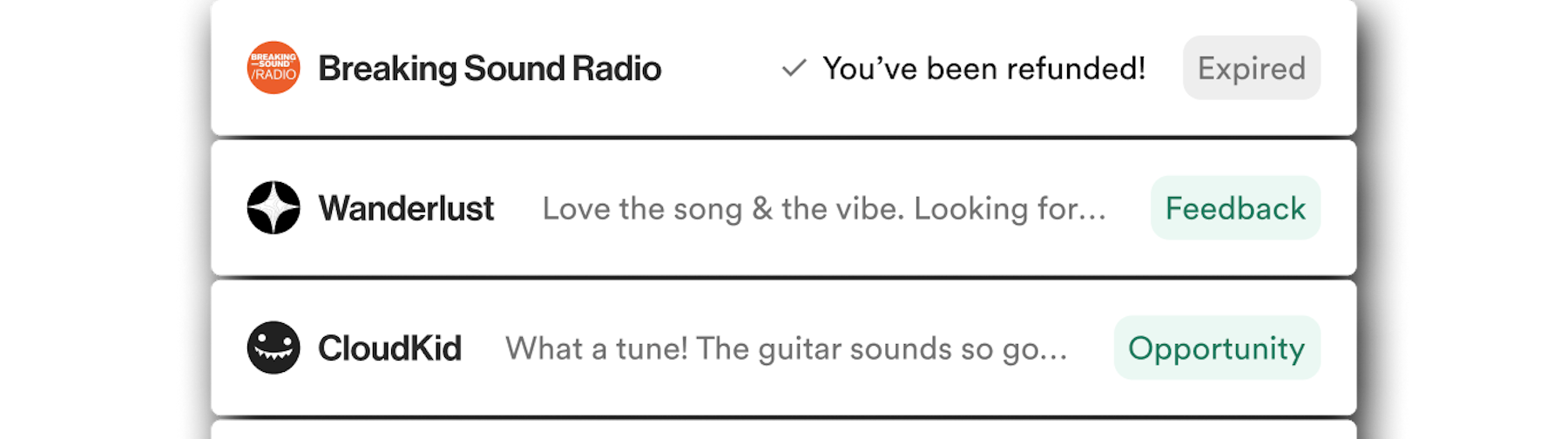Click the partially visible card below CloudKid
The image size is (1568, 439).
(784, 430)
